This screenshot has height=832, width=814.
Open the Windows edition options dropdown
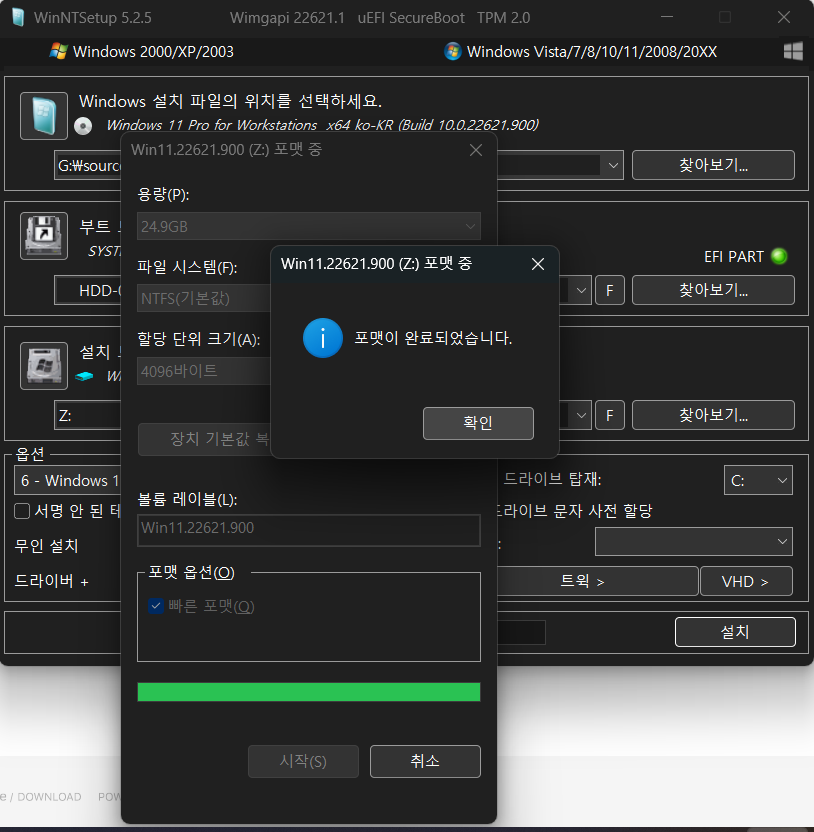pos(68,480)
